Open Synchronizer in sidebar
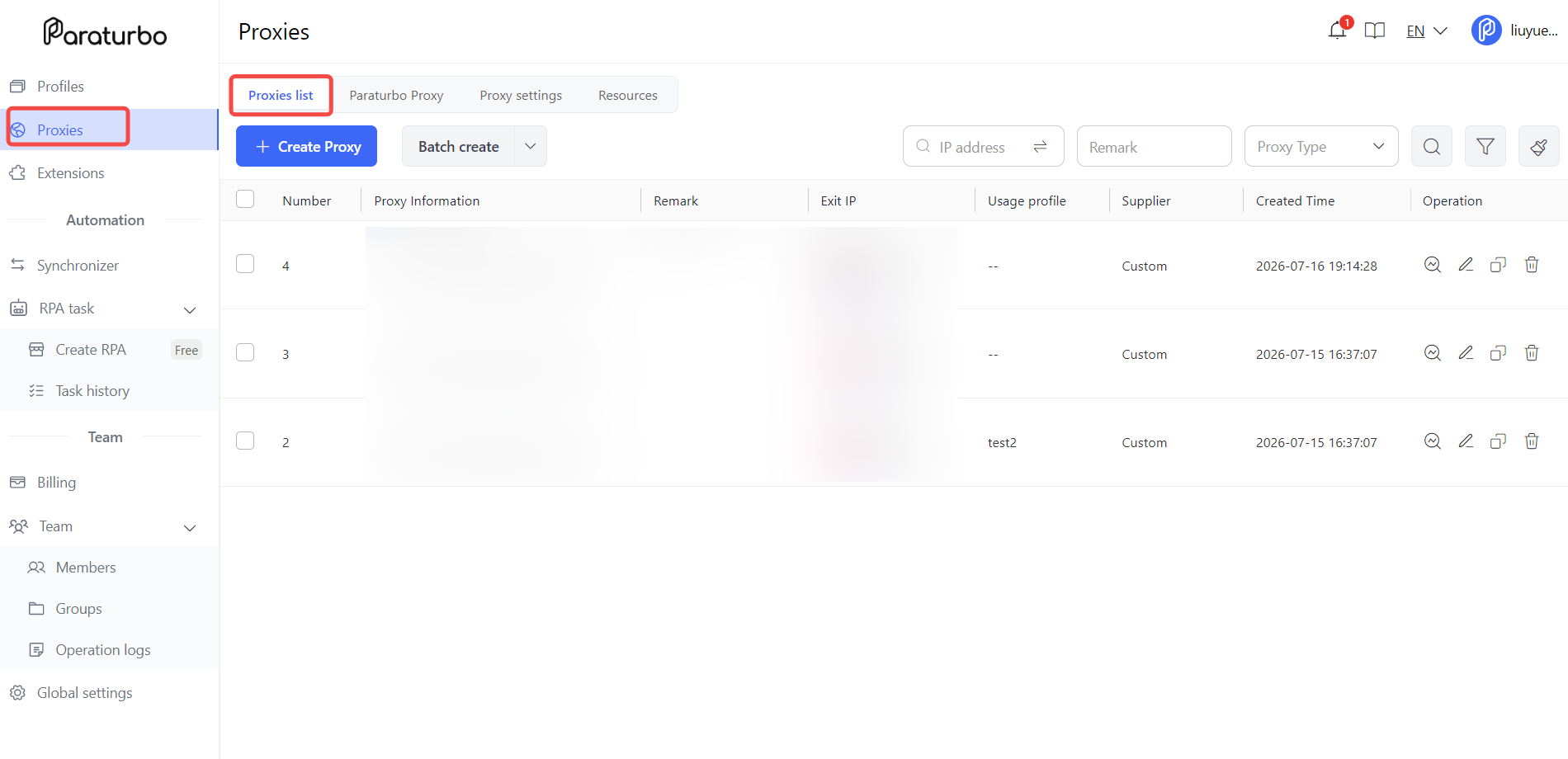Screen dimensions: 1568x759 (x=109, y=265)
